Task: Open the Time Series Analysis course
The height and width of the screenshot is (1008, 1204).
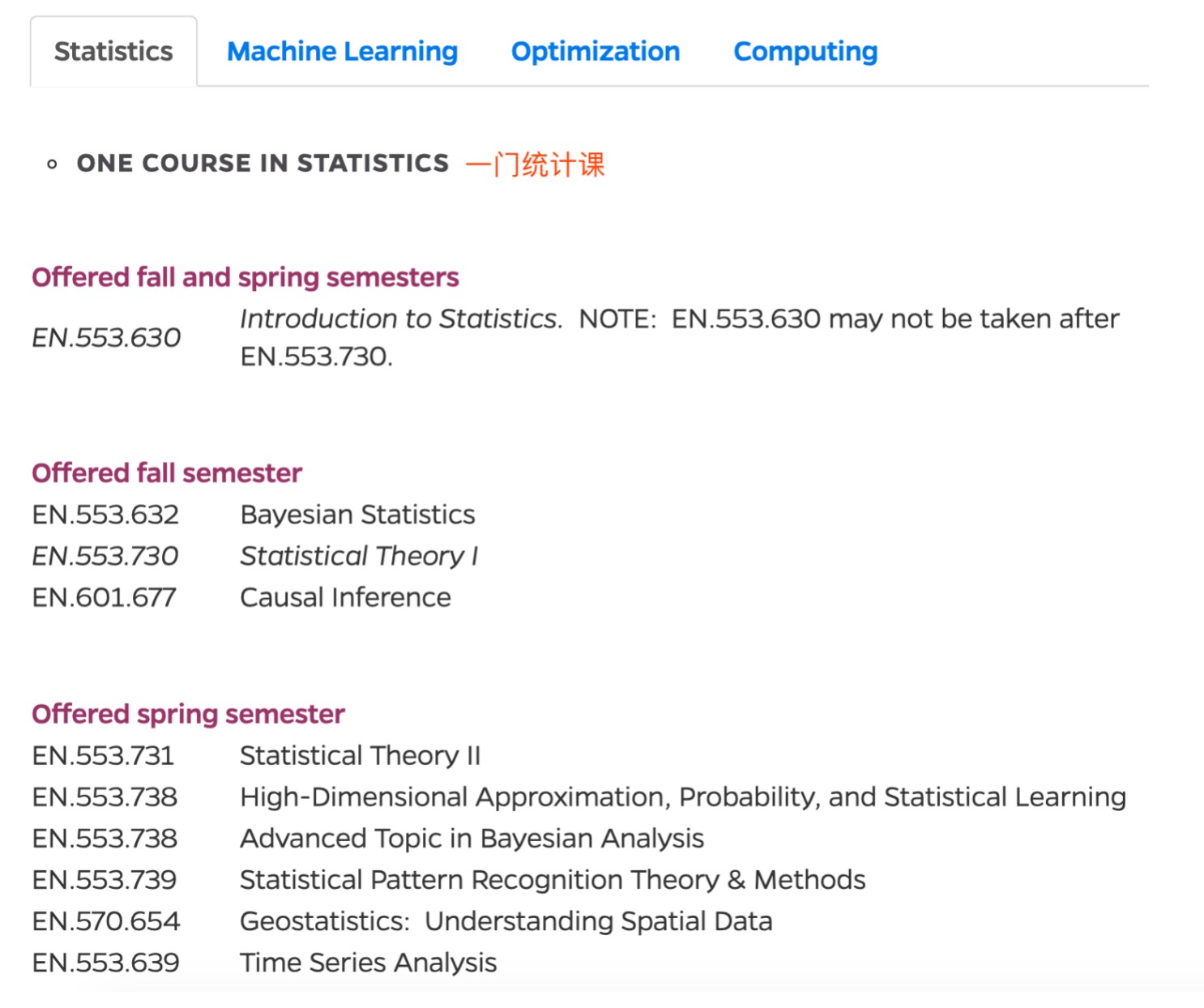Action: (368, 963)
